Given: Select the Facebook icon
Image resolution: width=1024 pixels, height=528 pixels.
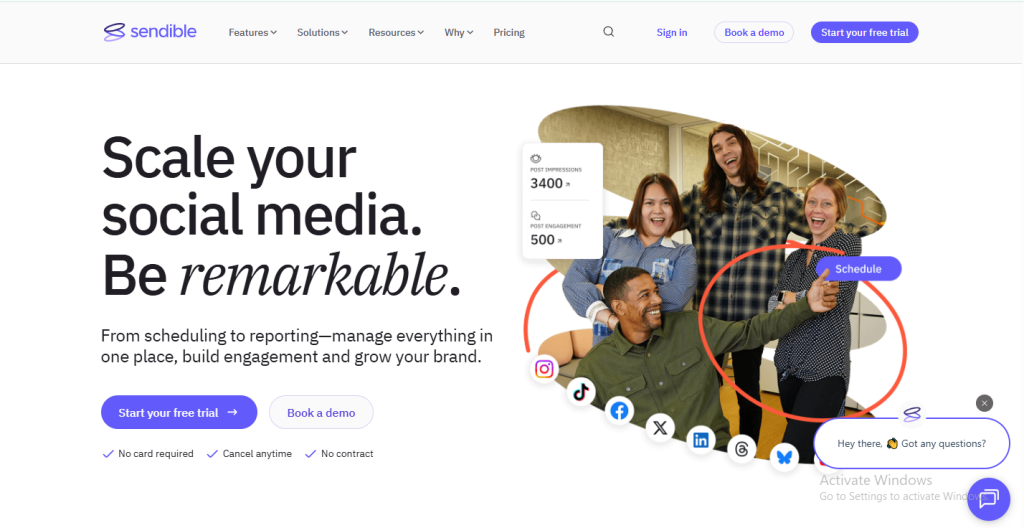Looking at the screenshot, I should click(x=620, y=410).
